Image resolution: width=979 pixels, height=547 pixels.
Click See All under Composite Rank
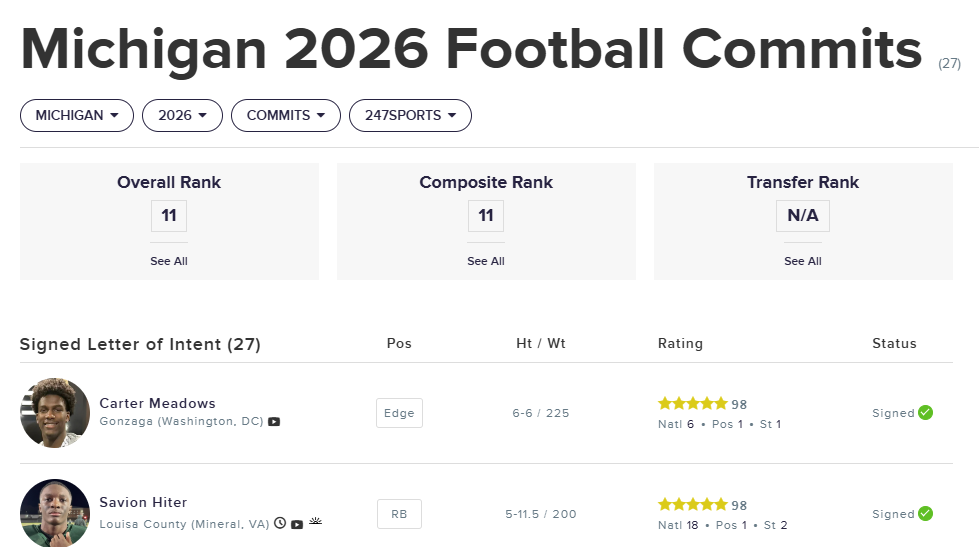point(486,261)
